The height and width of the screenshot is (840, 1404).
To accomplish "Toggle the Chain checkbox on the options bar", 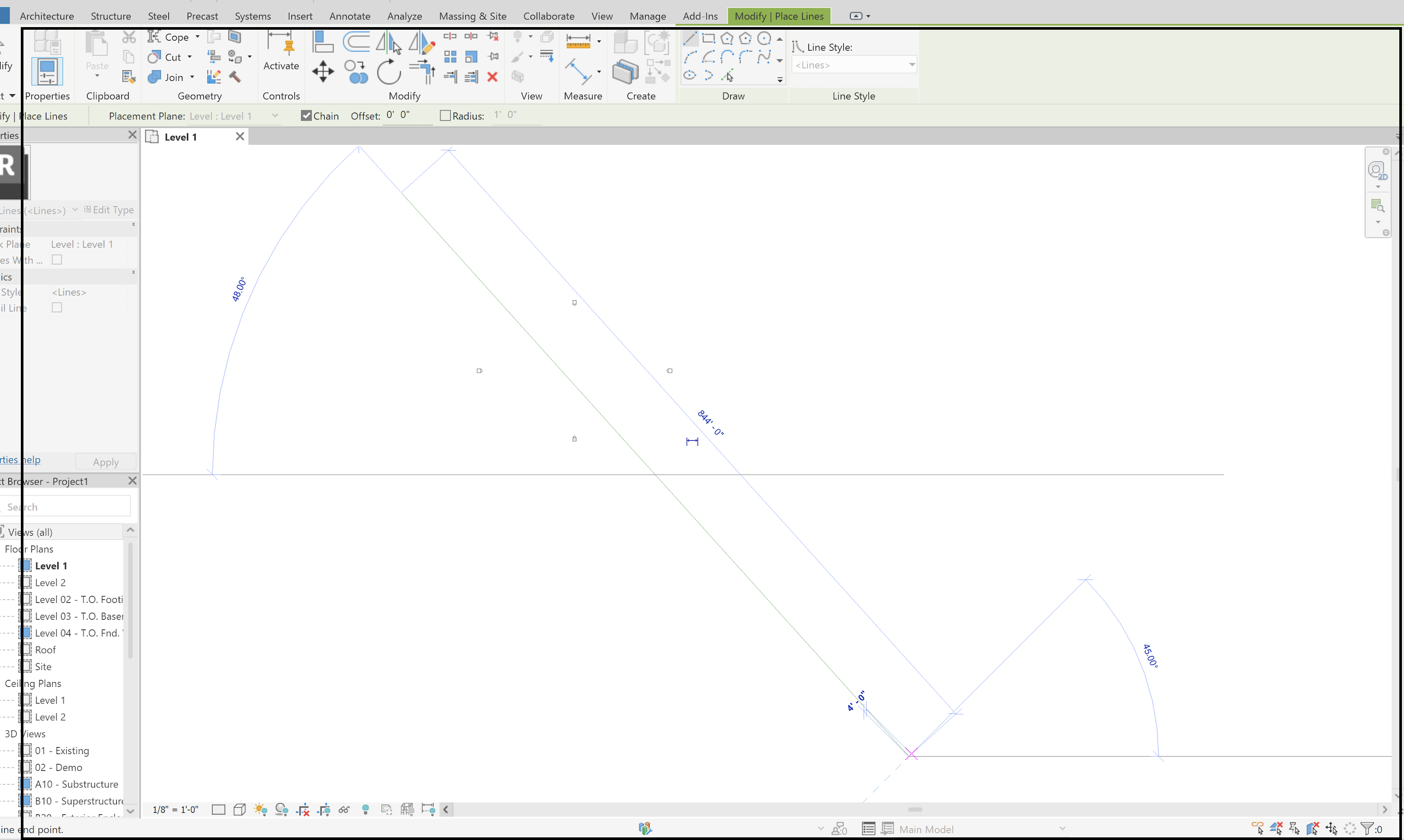I will pyautogui.click(x=306, y=115).
